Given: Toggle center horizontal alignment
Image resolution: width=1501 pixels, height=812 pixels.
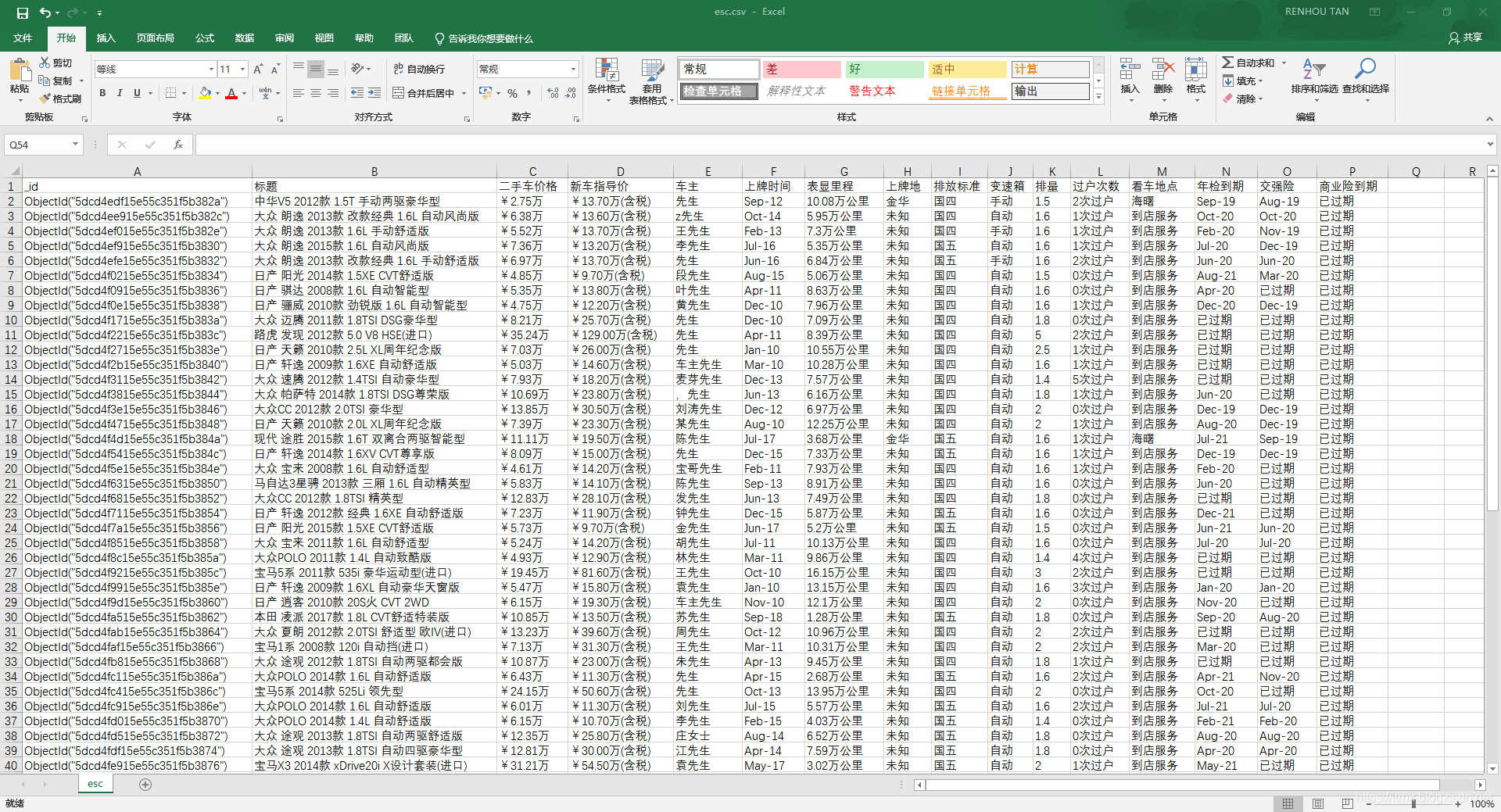Looking at the screenshot, I should pyautogui.click(x=316, y=93).
